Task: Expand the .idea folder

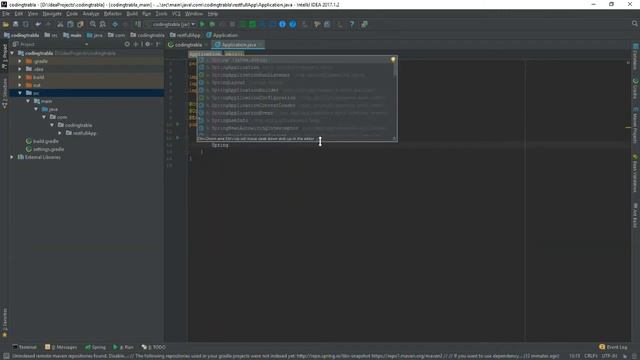Action: coord(20,69)
